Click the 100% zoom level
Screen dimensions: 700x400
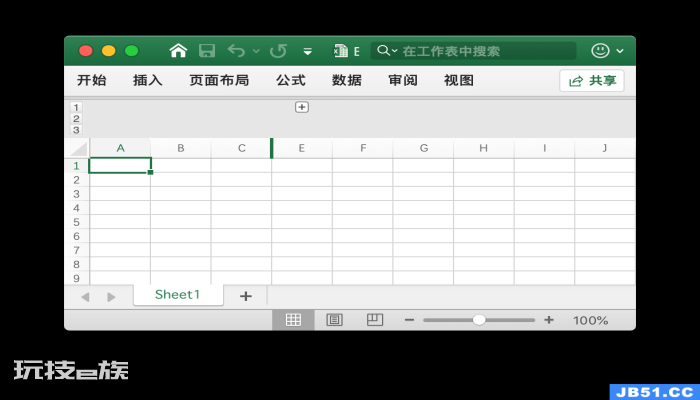point(591,321)
